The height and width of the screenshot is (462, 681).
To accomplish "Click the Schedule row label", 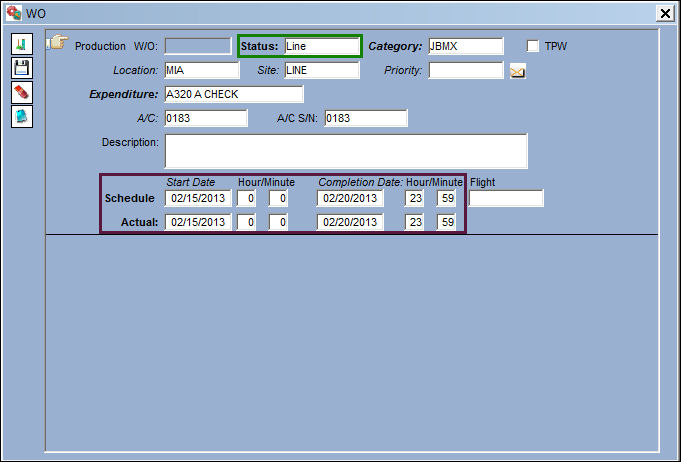I will point(130,198).
